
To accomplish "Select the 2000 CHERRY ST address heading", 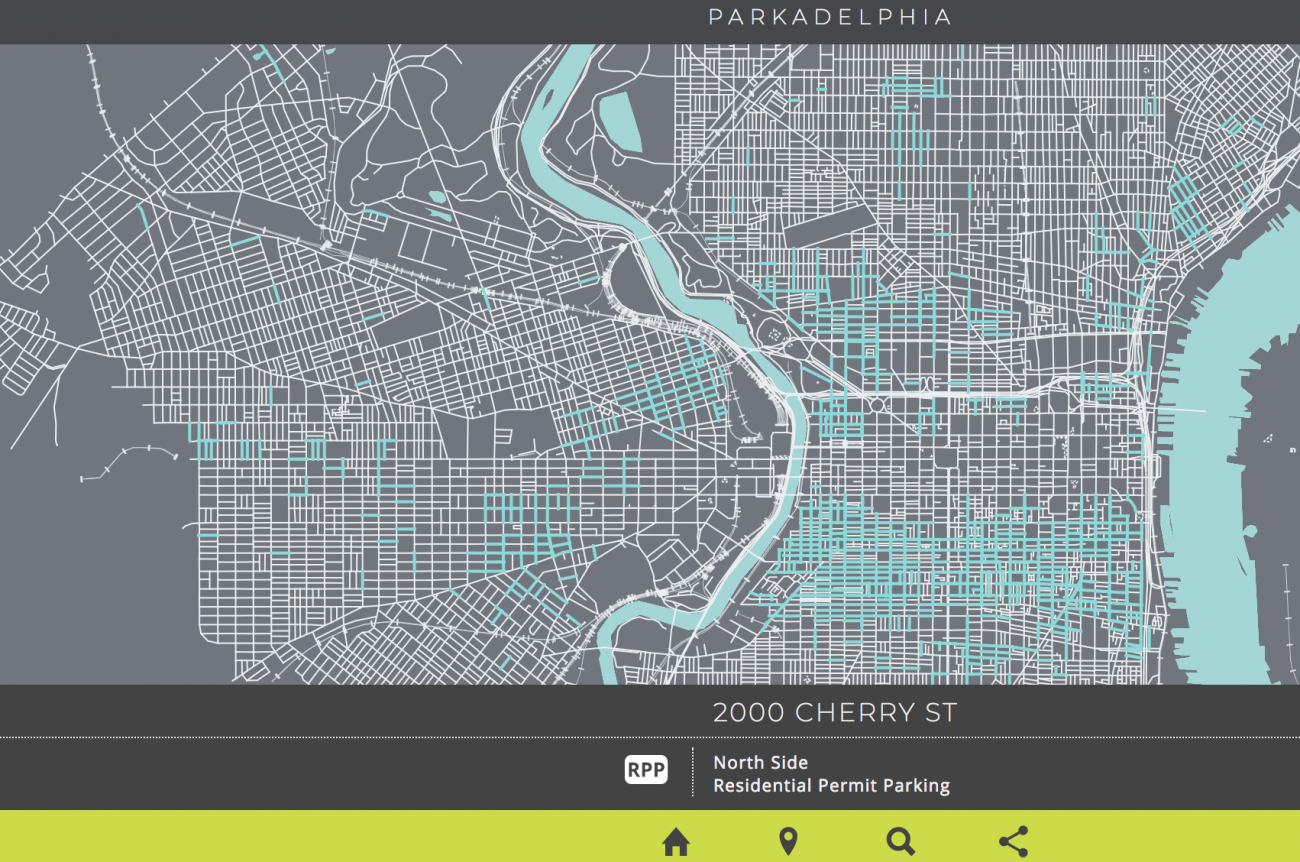I will [x=835, y=713].
